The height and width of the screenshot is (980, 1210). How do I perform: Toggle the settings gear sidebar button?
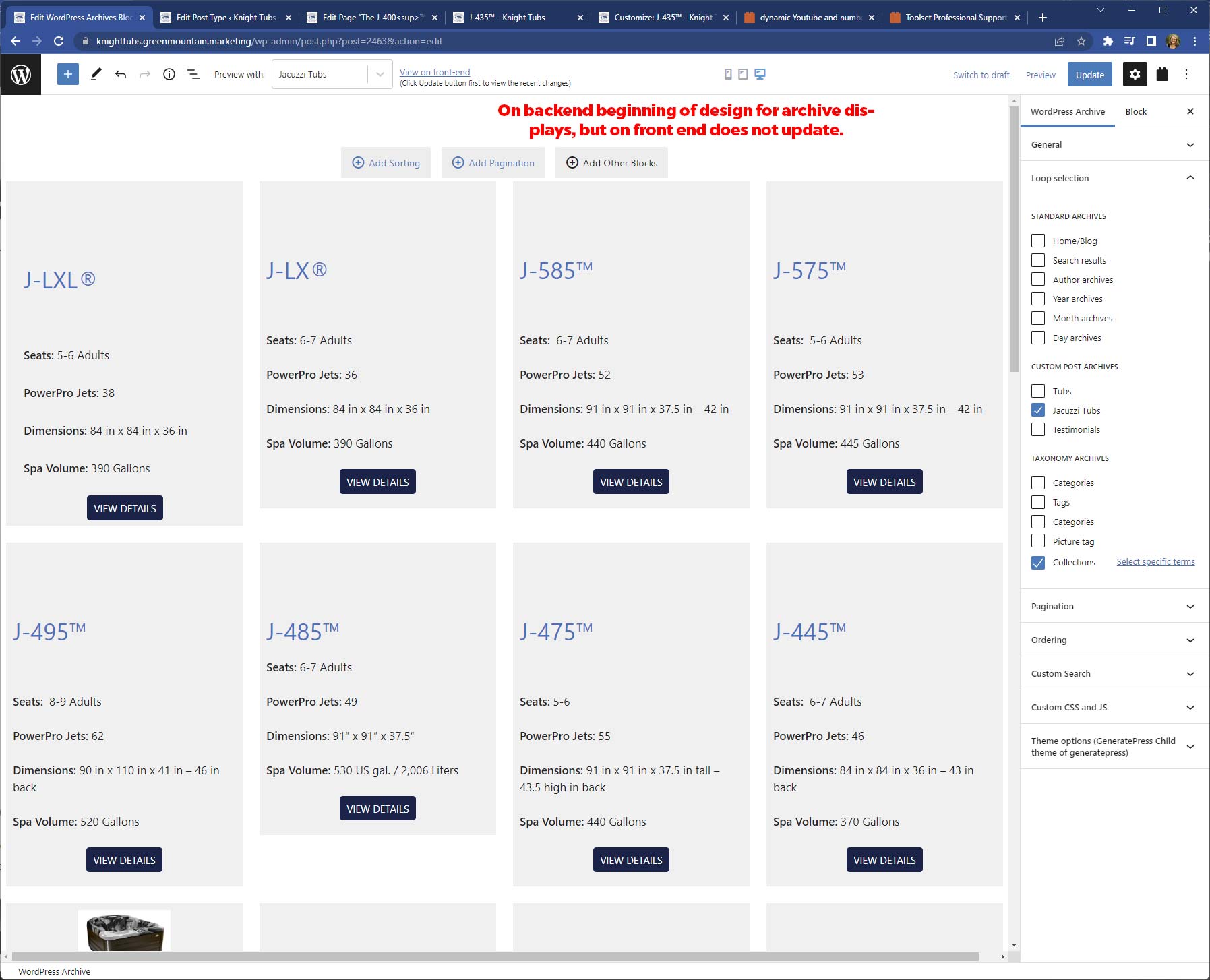point(1135,74)
